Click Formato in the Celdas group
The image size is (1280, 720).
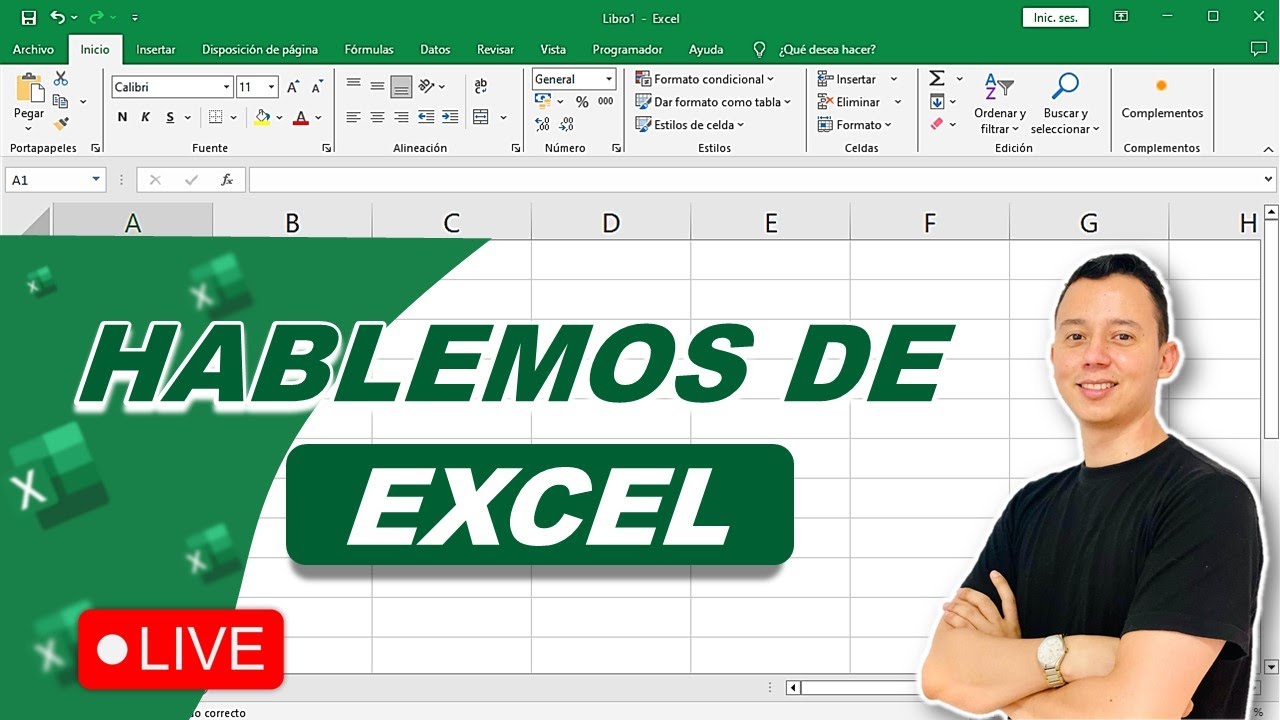tap(856, 125)
